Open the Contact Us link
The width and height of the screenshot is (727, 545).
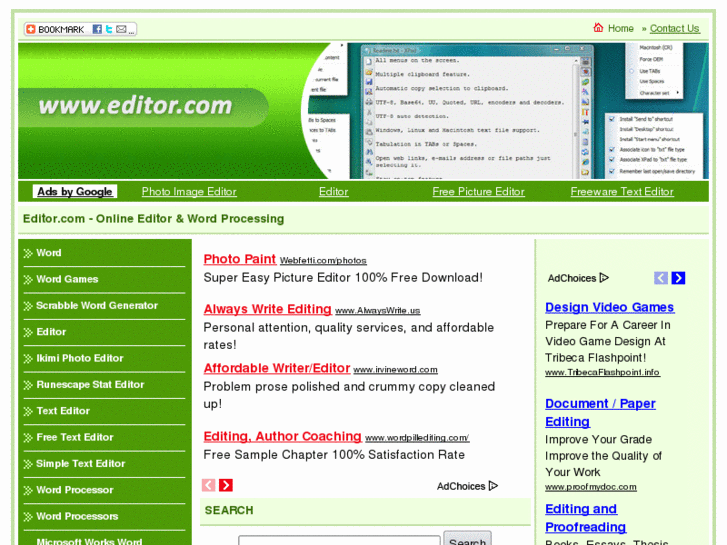tap(674, 28)
